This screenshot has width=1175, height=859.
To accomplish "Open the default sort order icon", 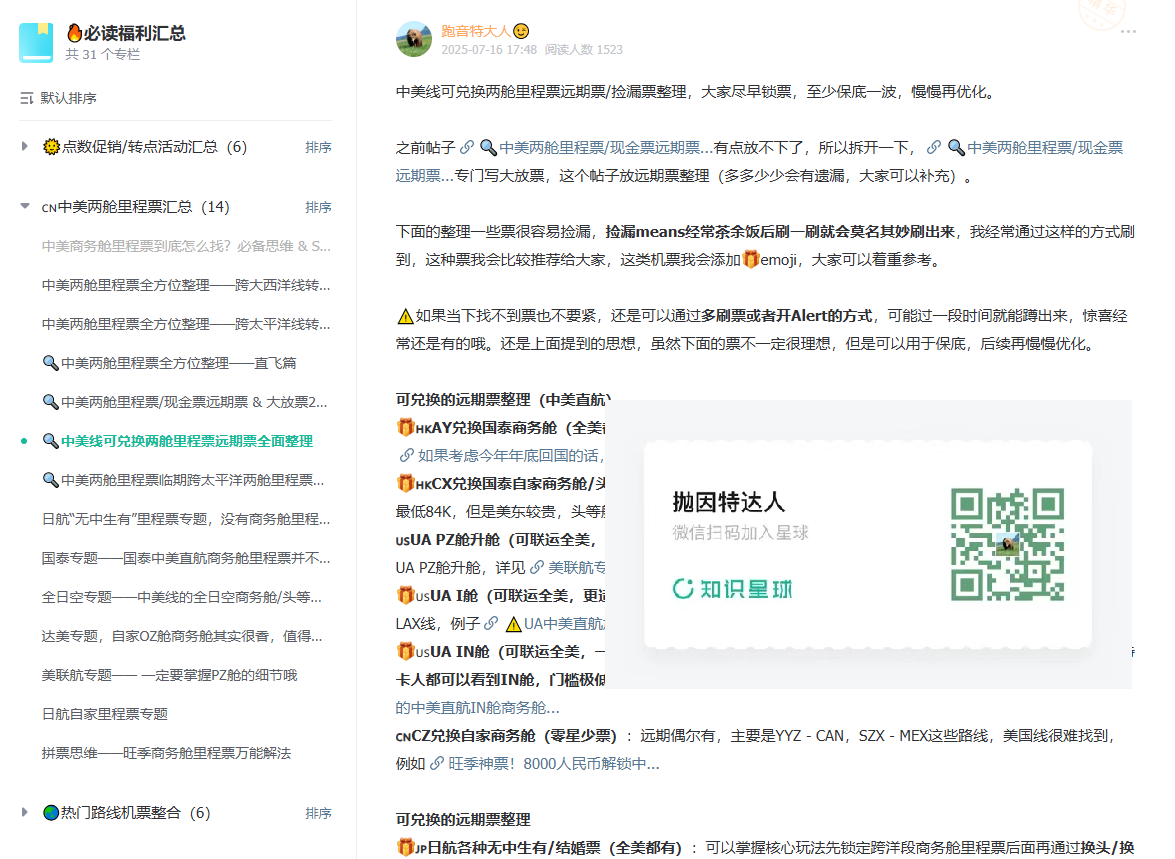I will 27,98.
